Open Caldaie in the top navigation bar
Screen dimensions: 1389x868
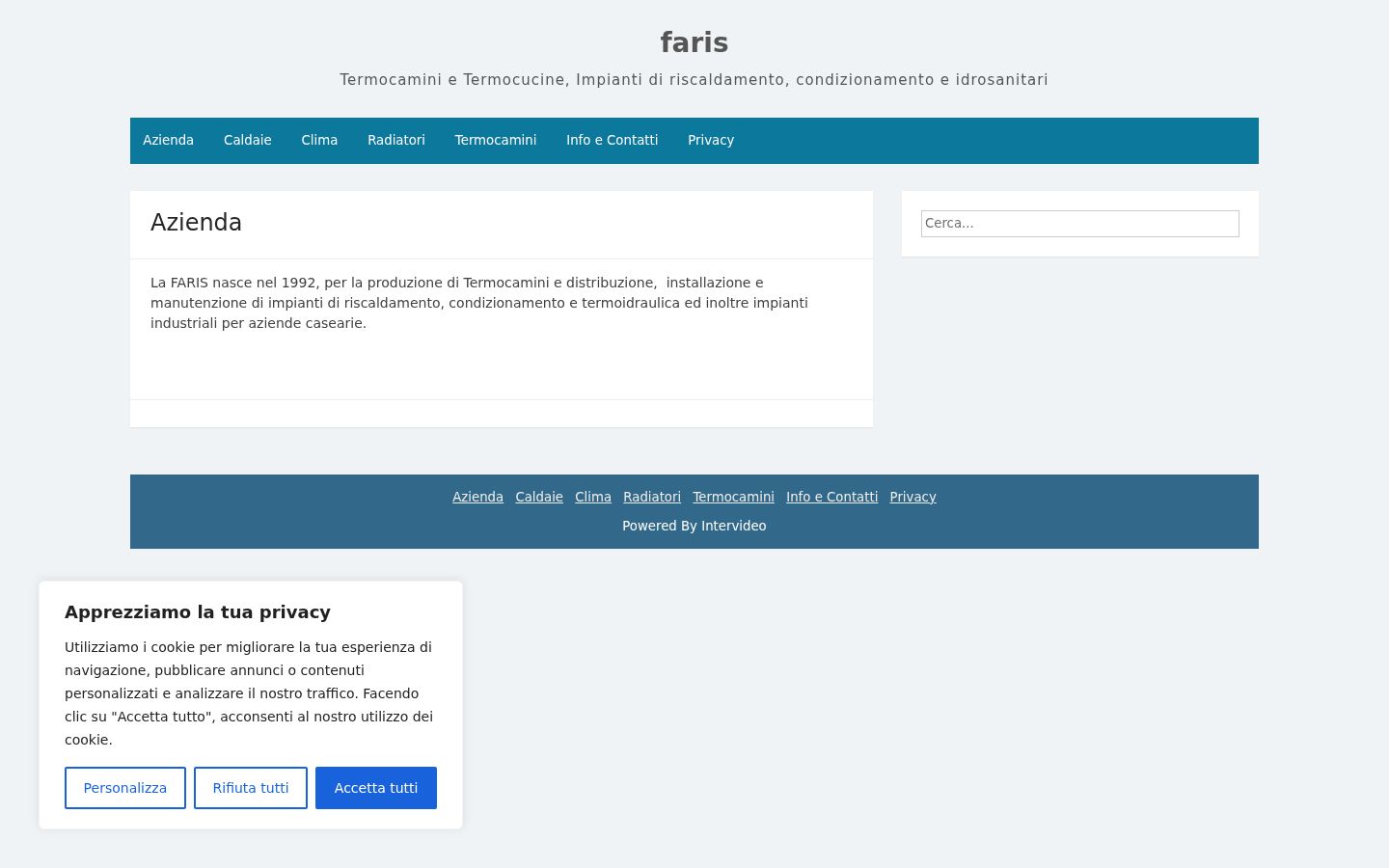point(247,140)
